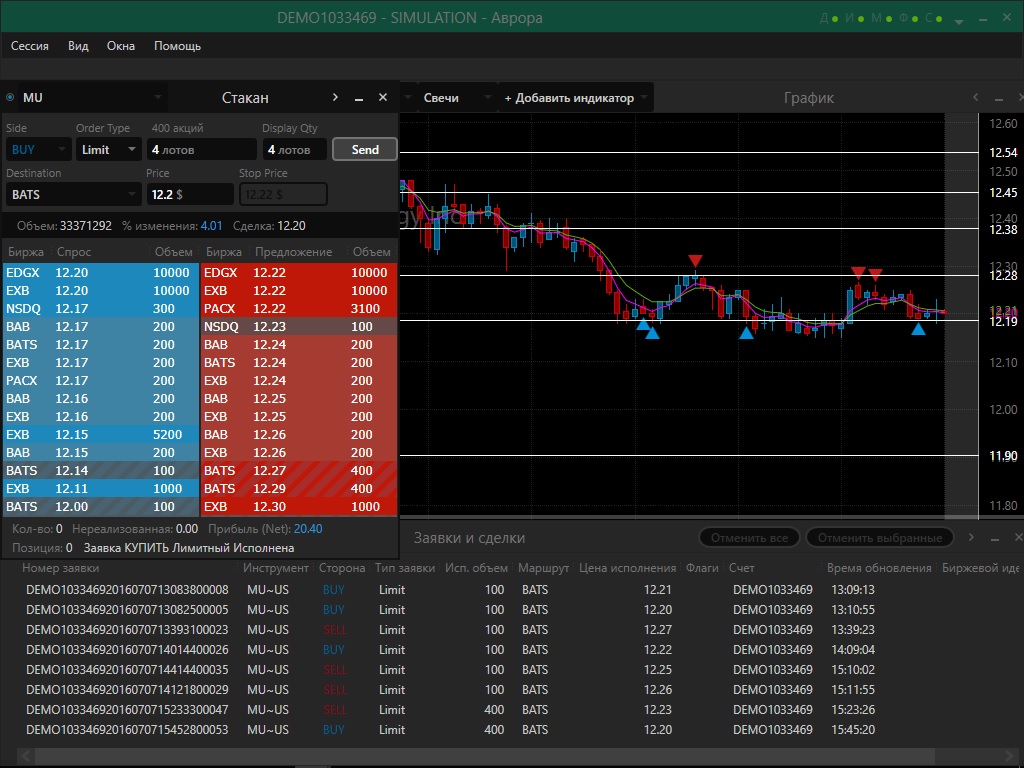This screenshot has width=1024, height=768.
Task: Click the Д connection status indicator
Action: (829, 18)
